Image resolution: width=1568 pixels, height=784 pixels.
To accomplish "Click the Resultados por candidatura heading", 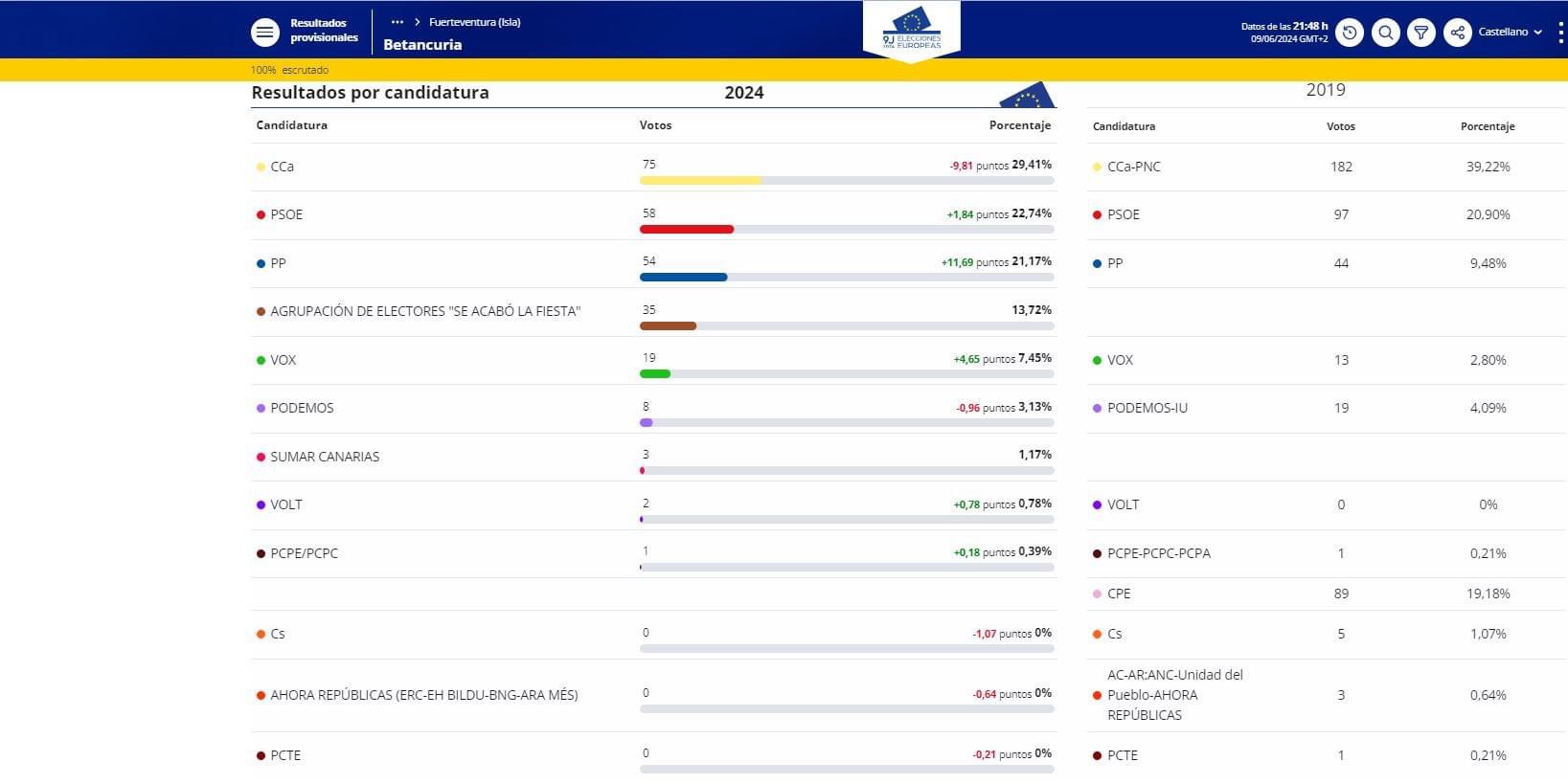I will coord(370,93).
